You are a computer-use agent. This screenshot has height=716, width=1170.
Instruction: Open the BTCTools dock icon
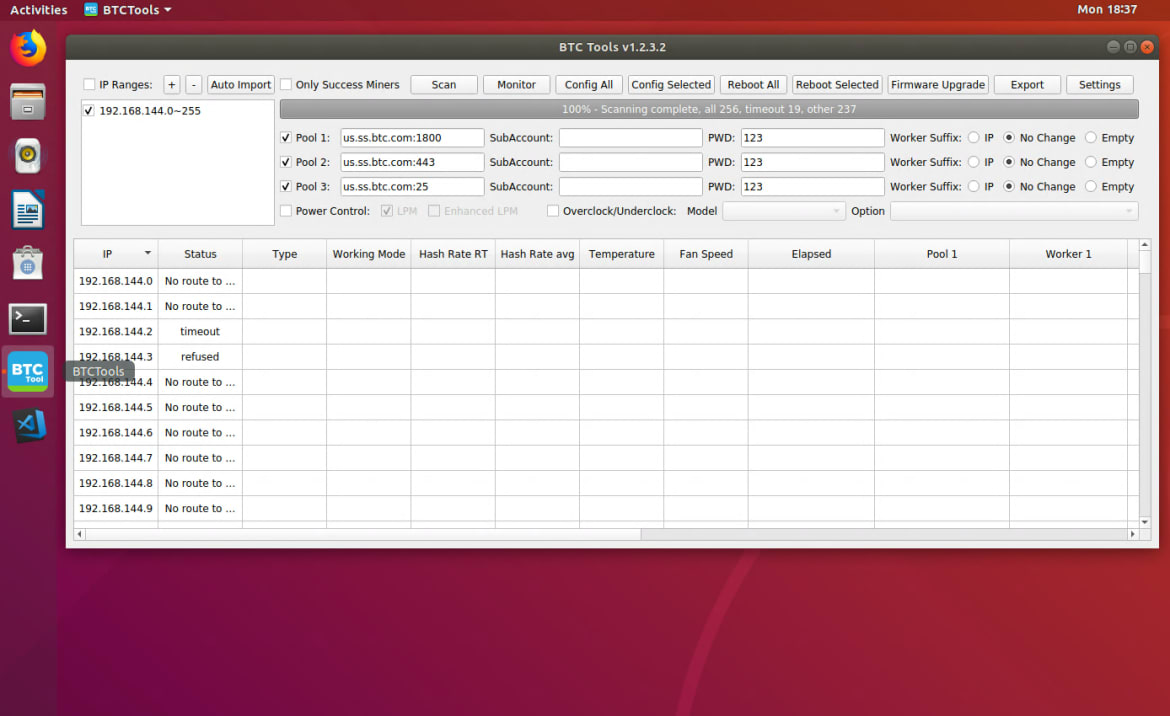point(27,371)
